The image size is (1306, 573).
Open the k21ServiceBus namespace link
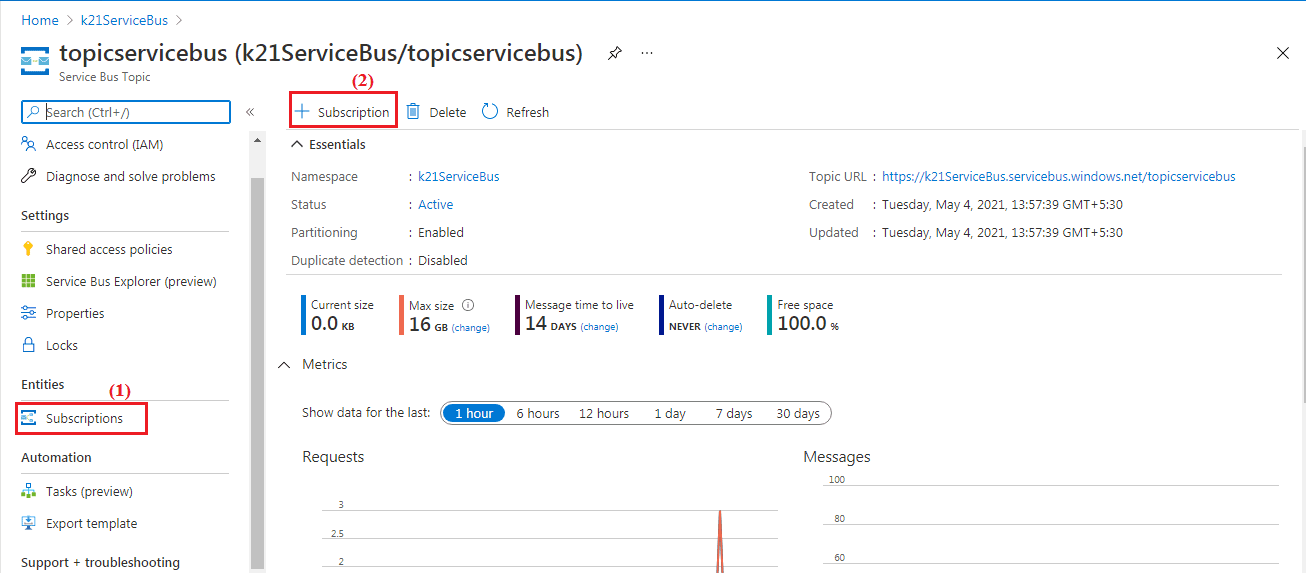(458, 177)
